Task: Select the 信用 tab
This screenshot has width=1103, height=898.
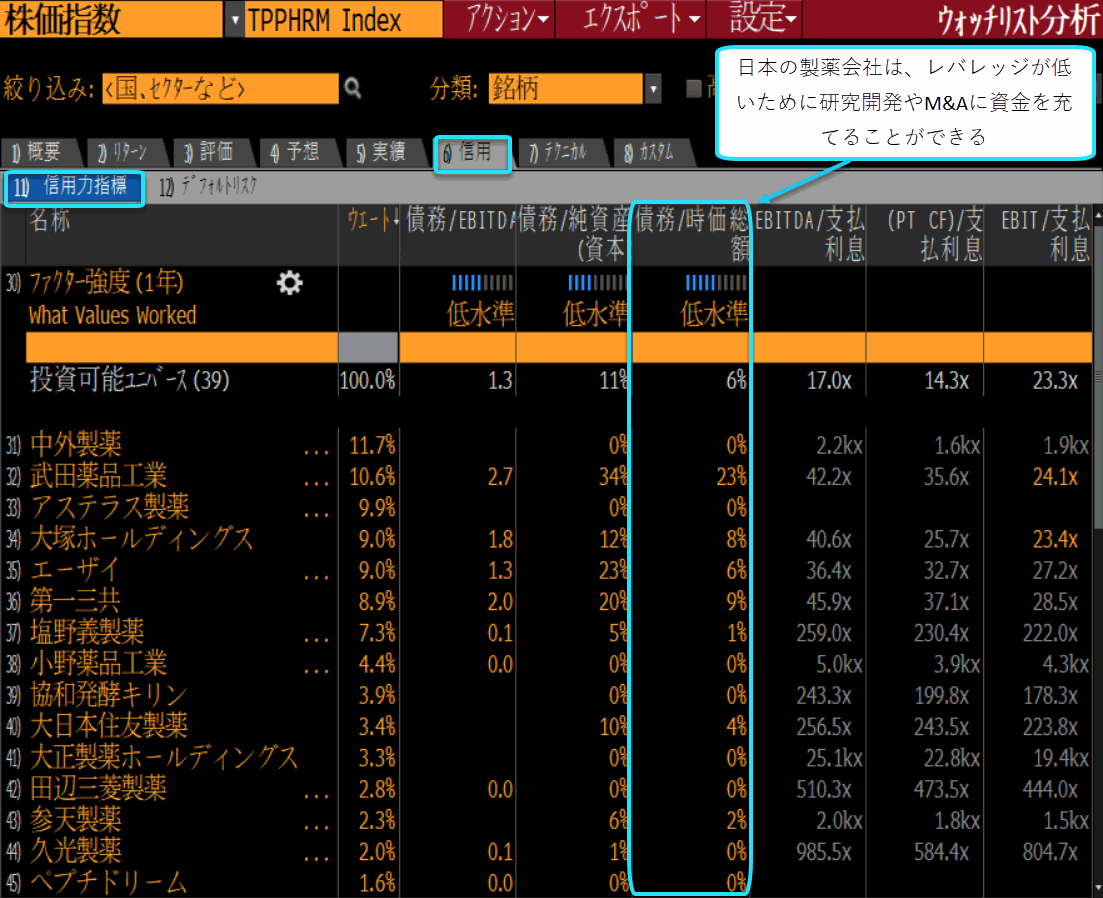Action: 472,153
